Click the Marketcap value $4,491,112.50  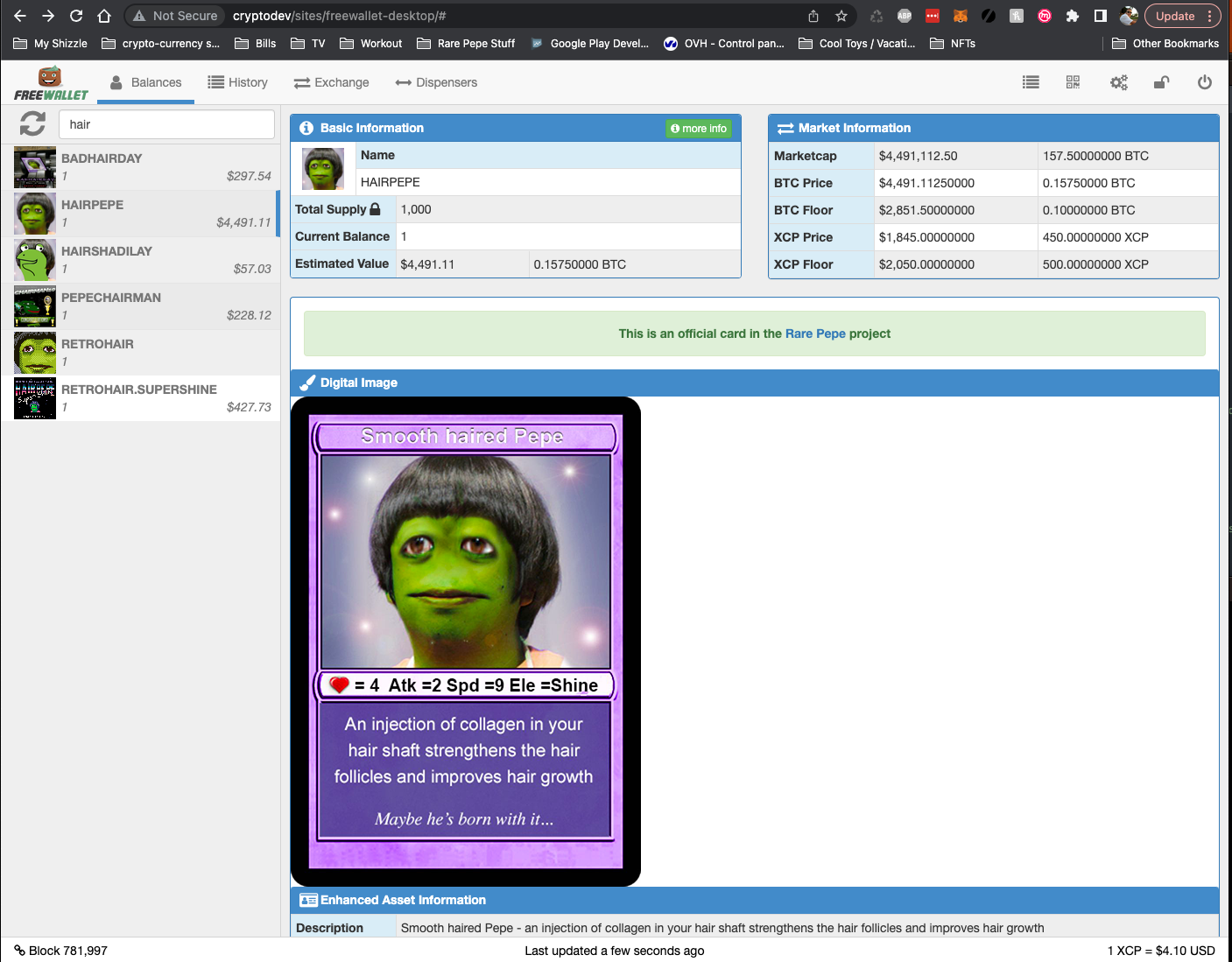[919, 156]
